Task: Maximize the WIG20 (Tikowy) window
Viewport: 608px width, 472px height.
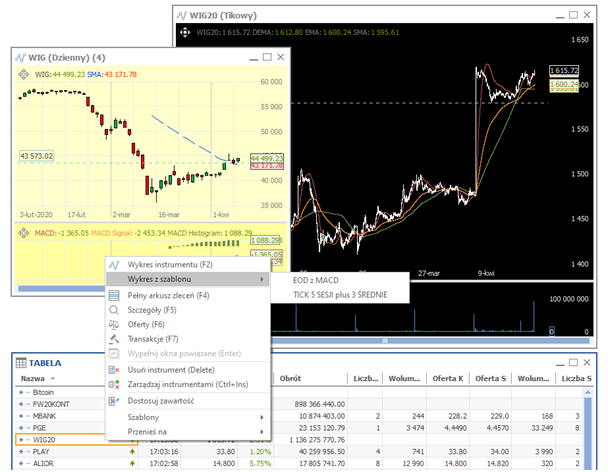Action: click(x=573, y=15)
